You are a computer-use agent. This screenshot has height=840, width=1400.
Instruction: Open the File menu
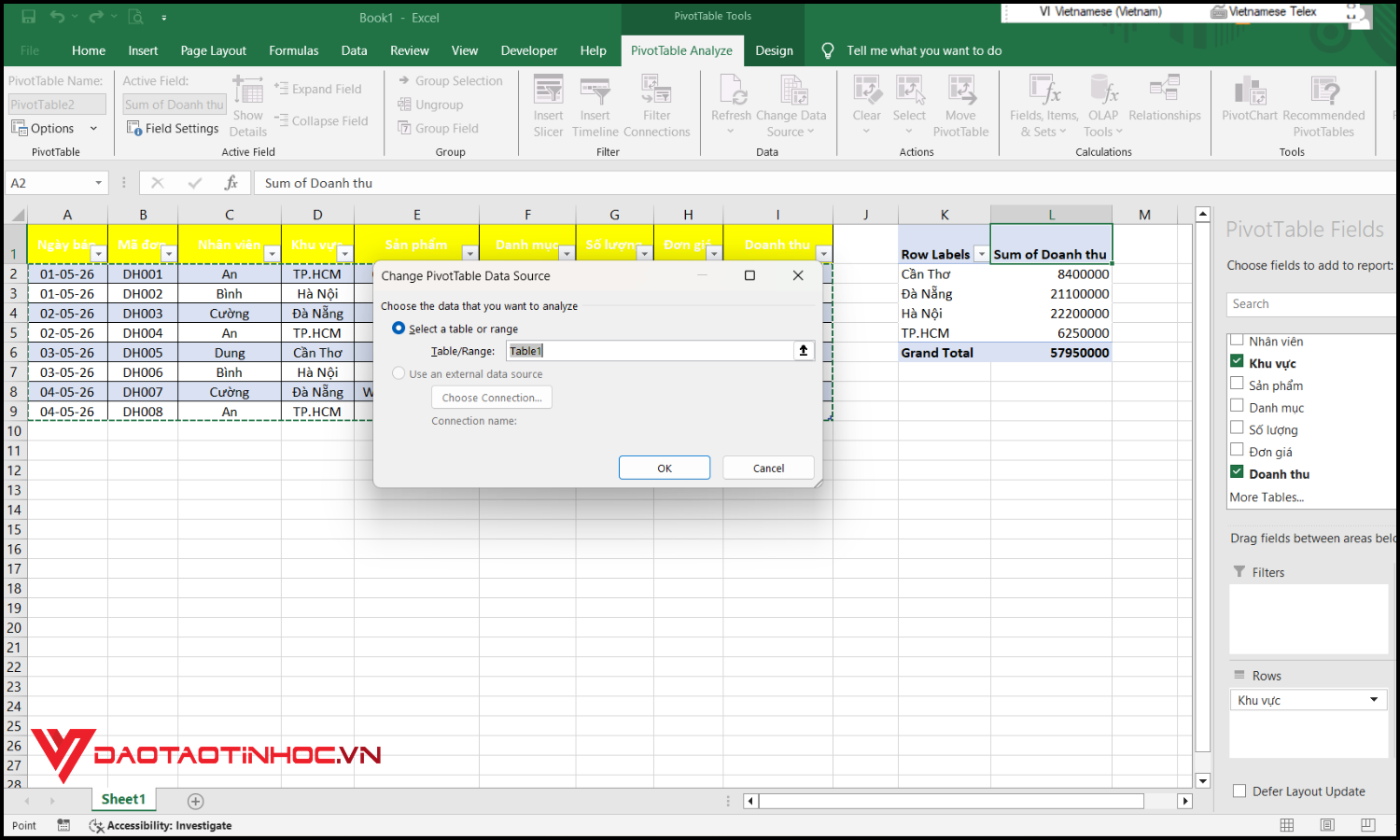pos(30,50)
